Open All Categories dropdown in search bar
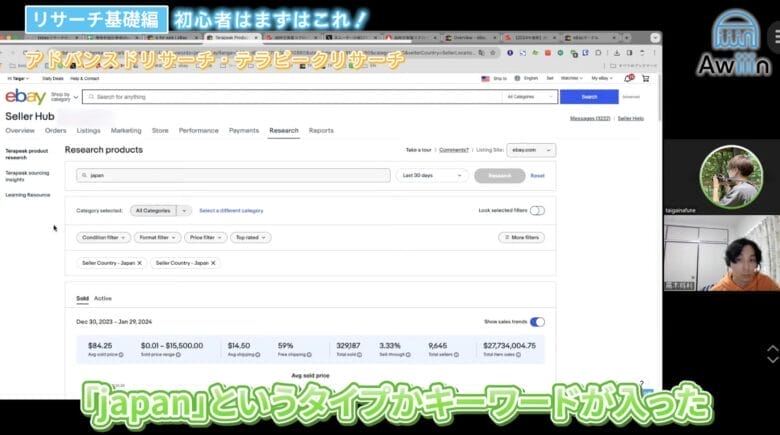Screen dimensions: 780x435 529,97
